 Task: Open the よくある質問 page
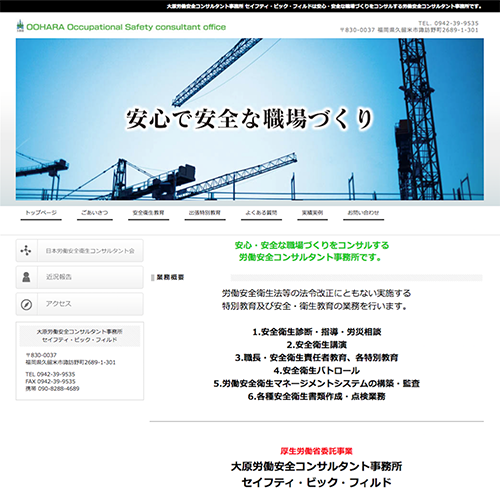click(261, 213)
